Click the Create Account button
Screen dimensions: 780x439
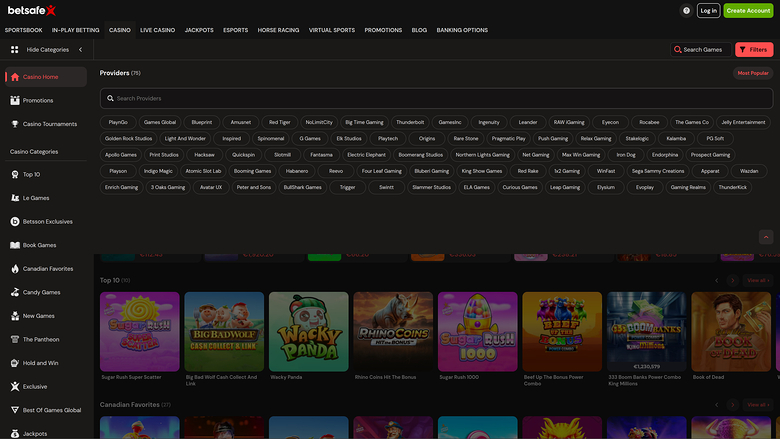click(x=748, y=10)
